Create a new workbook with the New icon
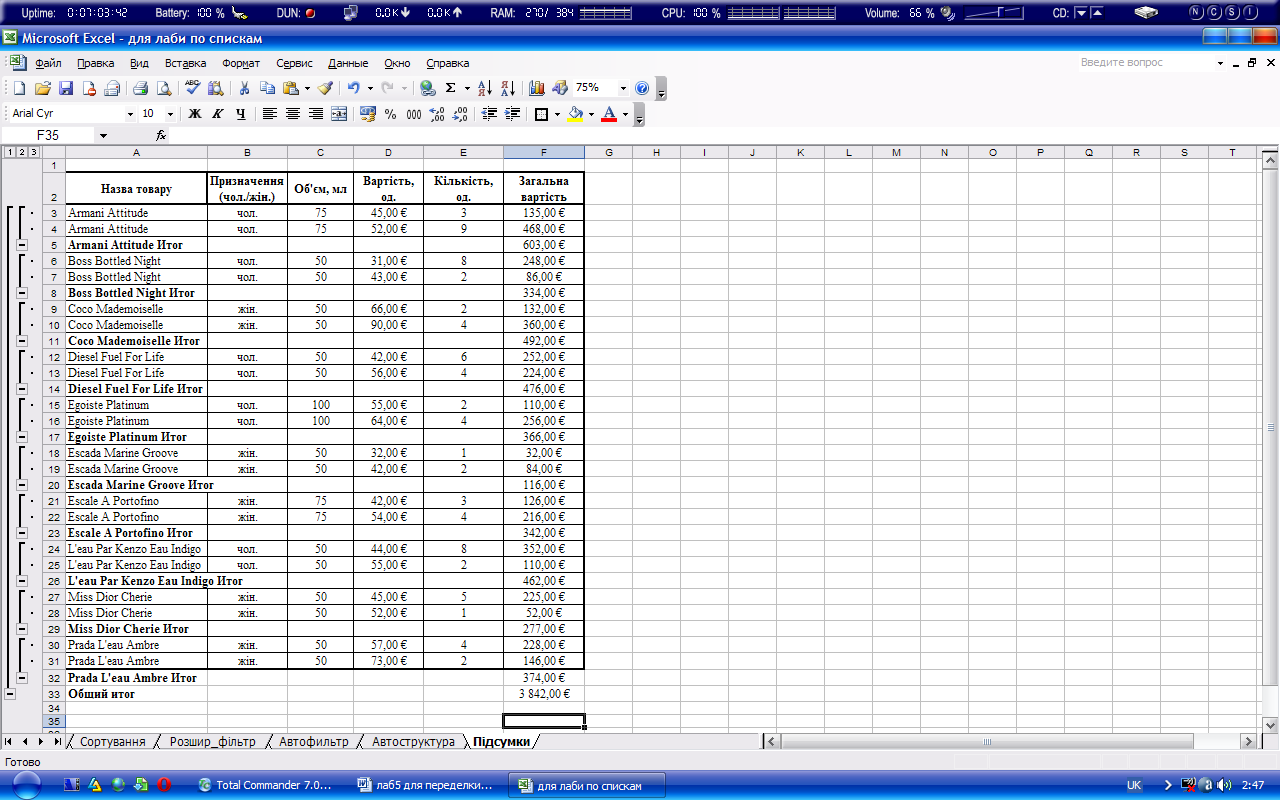This screenshot has width=1280, height=800. 19,88
